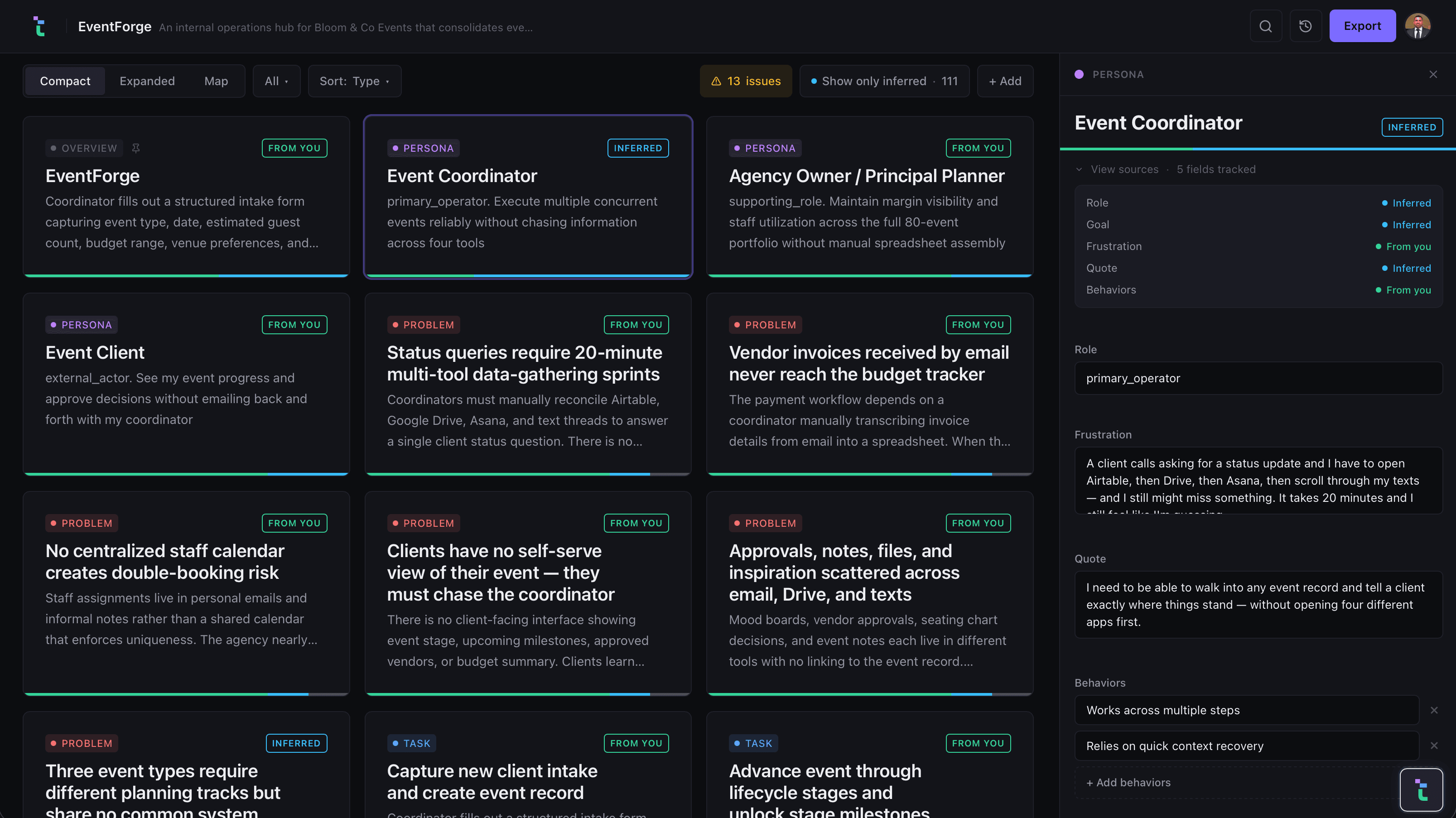Remove 'Works across multiple steps' behavior
Viewport: 1456px width, 818px height.
[1434, 710]
